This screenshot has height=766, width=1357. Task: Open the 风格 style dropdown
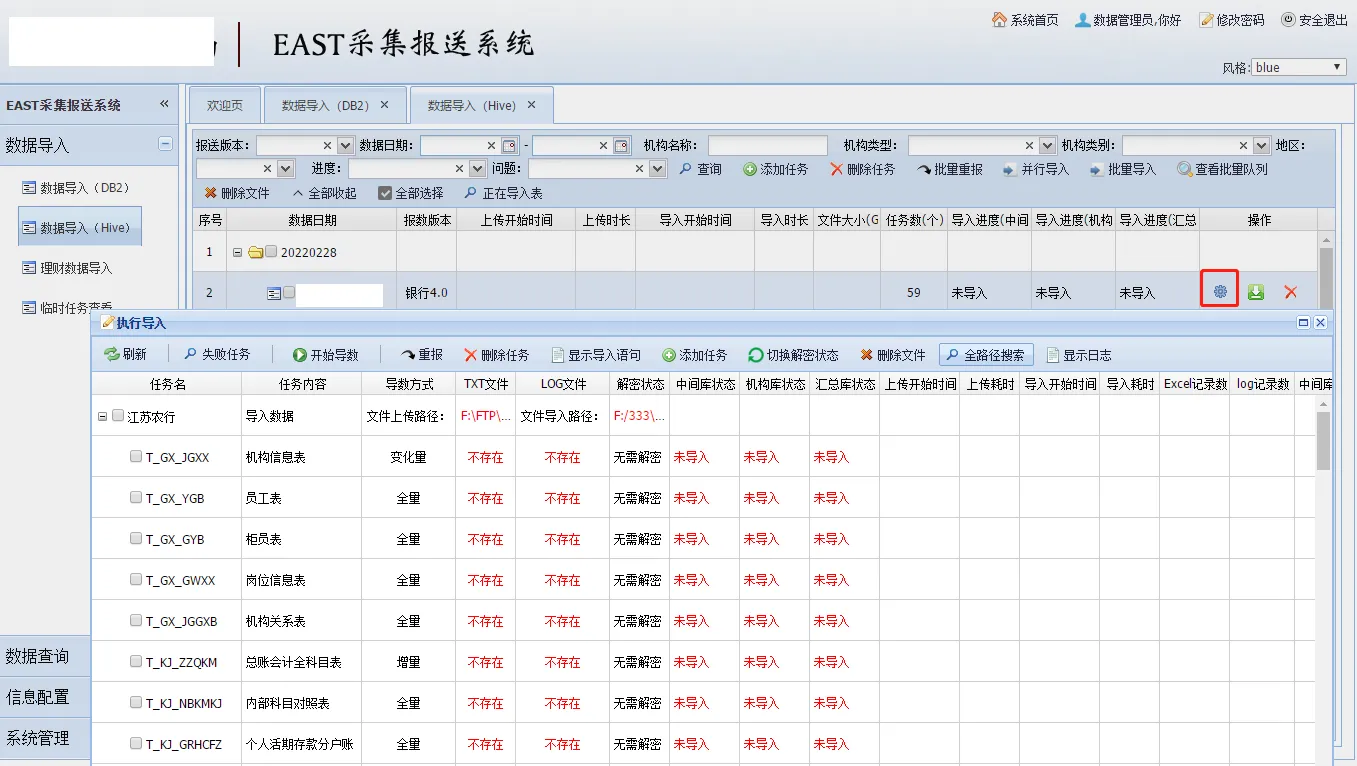click(x=1298, y=67)
